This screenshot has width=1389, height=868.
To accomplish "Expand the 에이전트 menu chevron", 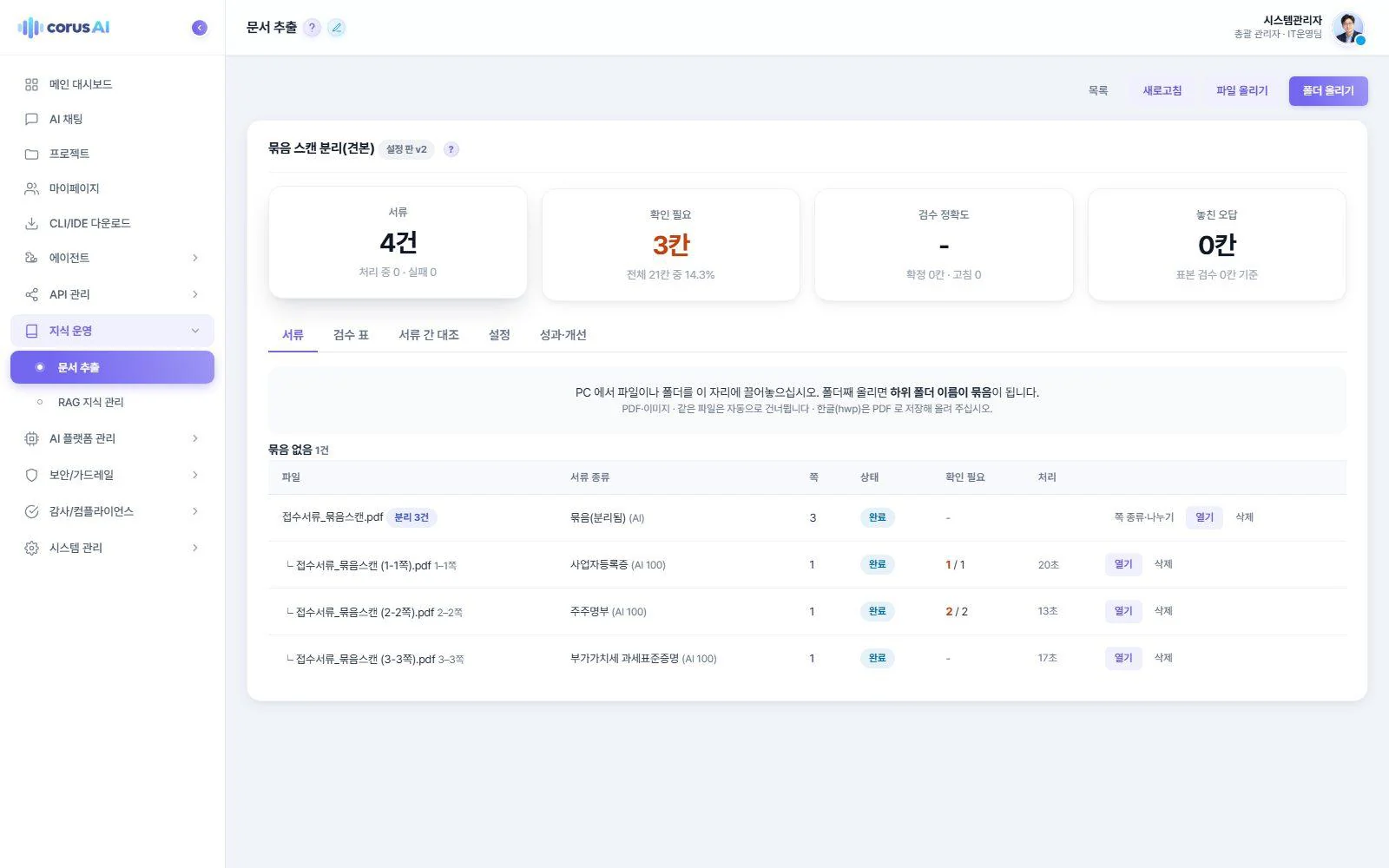I will [x=195, y=258].
